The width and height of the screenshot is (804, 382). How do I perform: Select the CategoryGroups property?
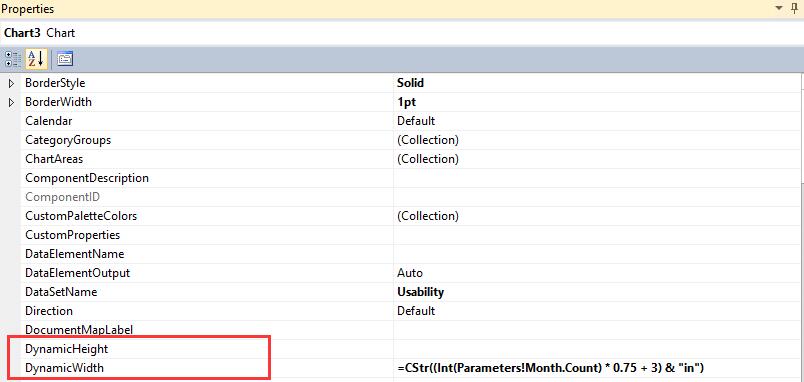[68, 140]
